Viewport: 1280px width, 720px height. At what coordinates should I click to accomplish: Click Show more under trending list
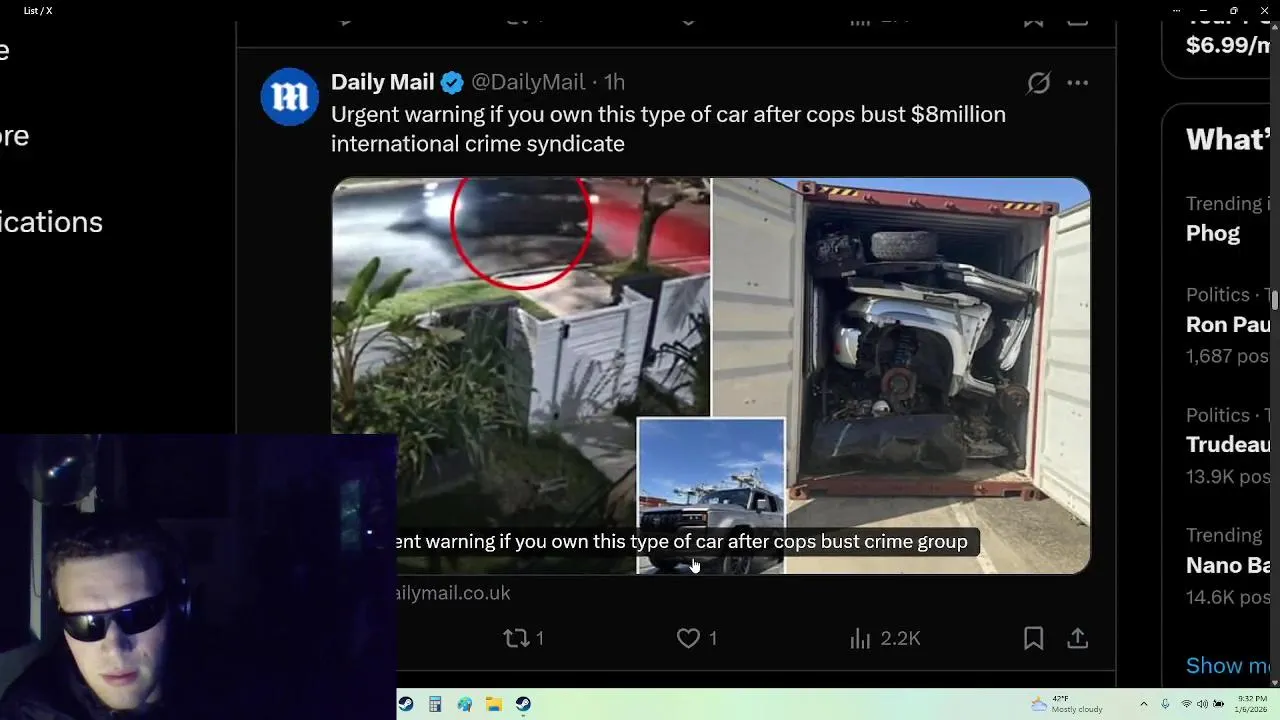(x=1227, y=666)
